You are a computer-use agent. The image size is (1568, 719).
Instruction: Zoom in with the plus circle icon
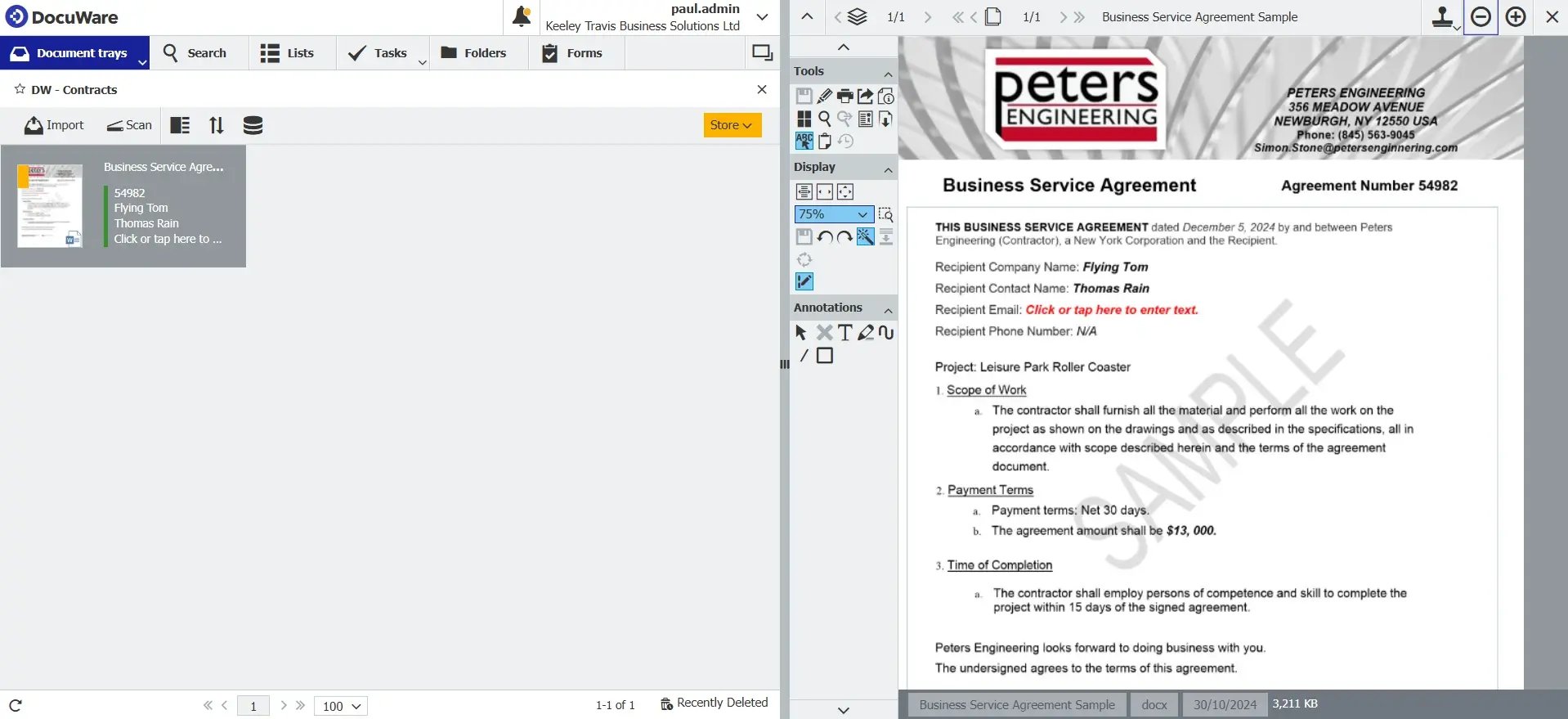point(1516,16)
